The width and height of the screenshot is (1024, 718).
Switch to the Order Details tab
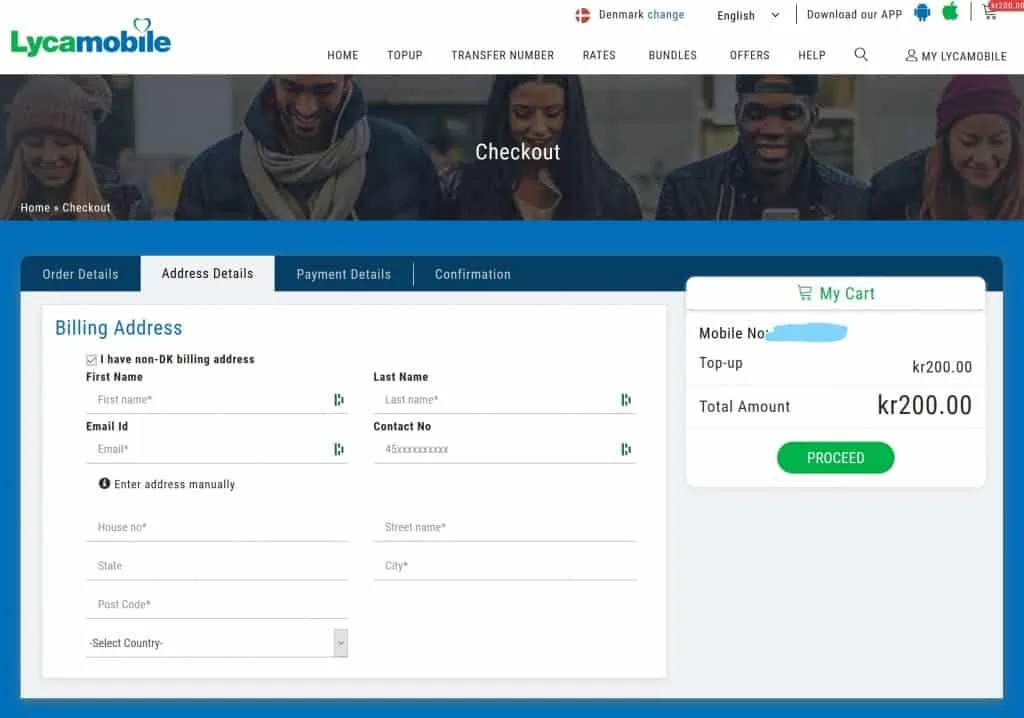click(80, 274)
